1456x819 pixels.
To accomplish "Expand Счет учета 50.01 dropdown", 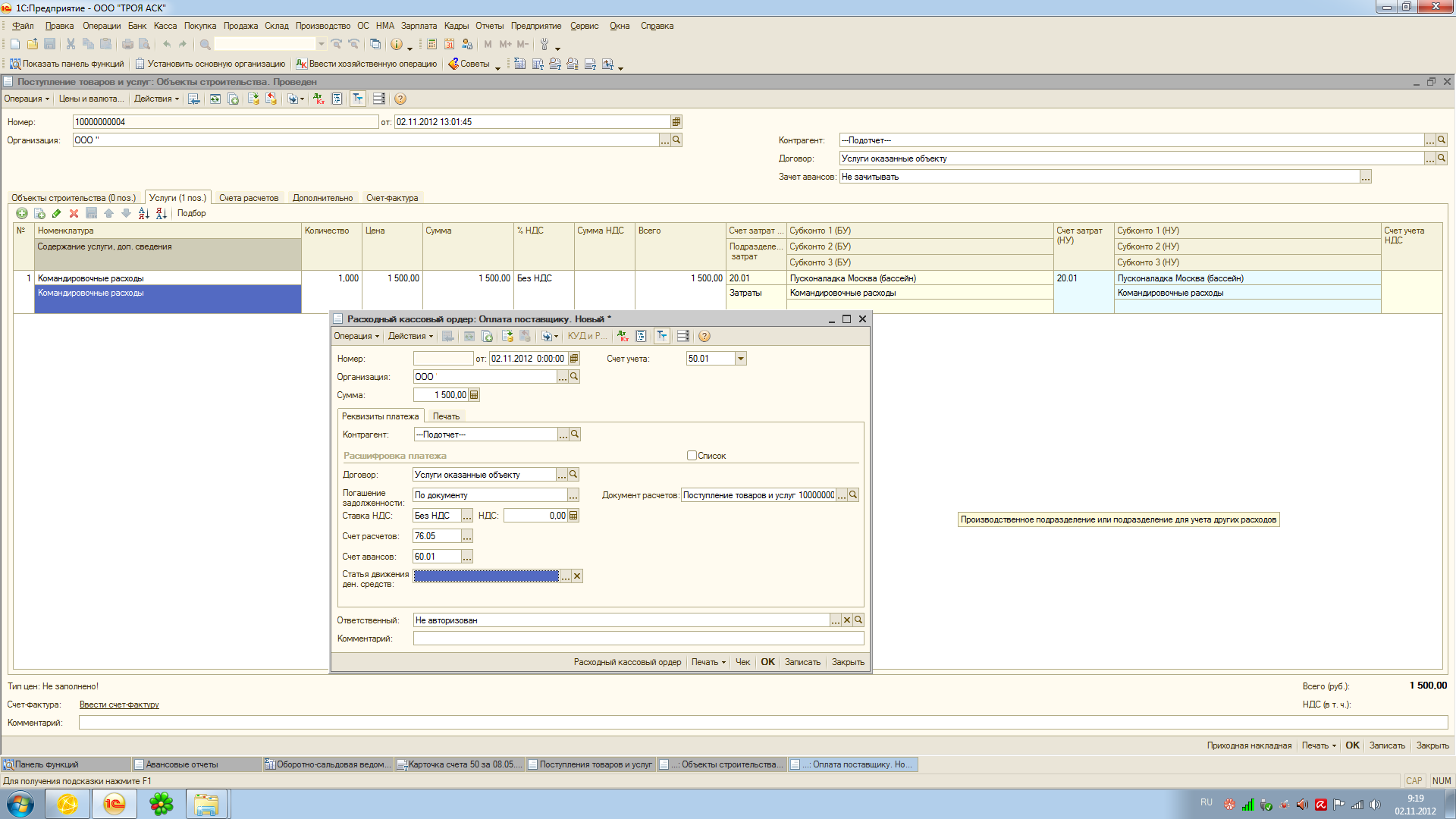I will [x=741, y=359].
